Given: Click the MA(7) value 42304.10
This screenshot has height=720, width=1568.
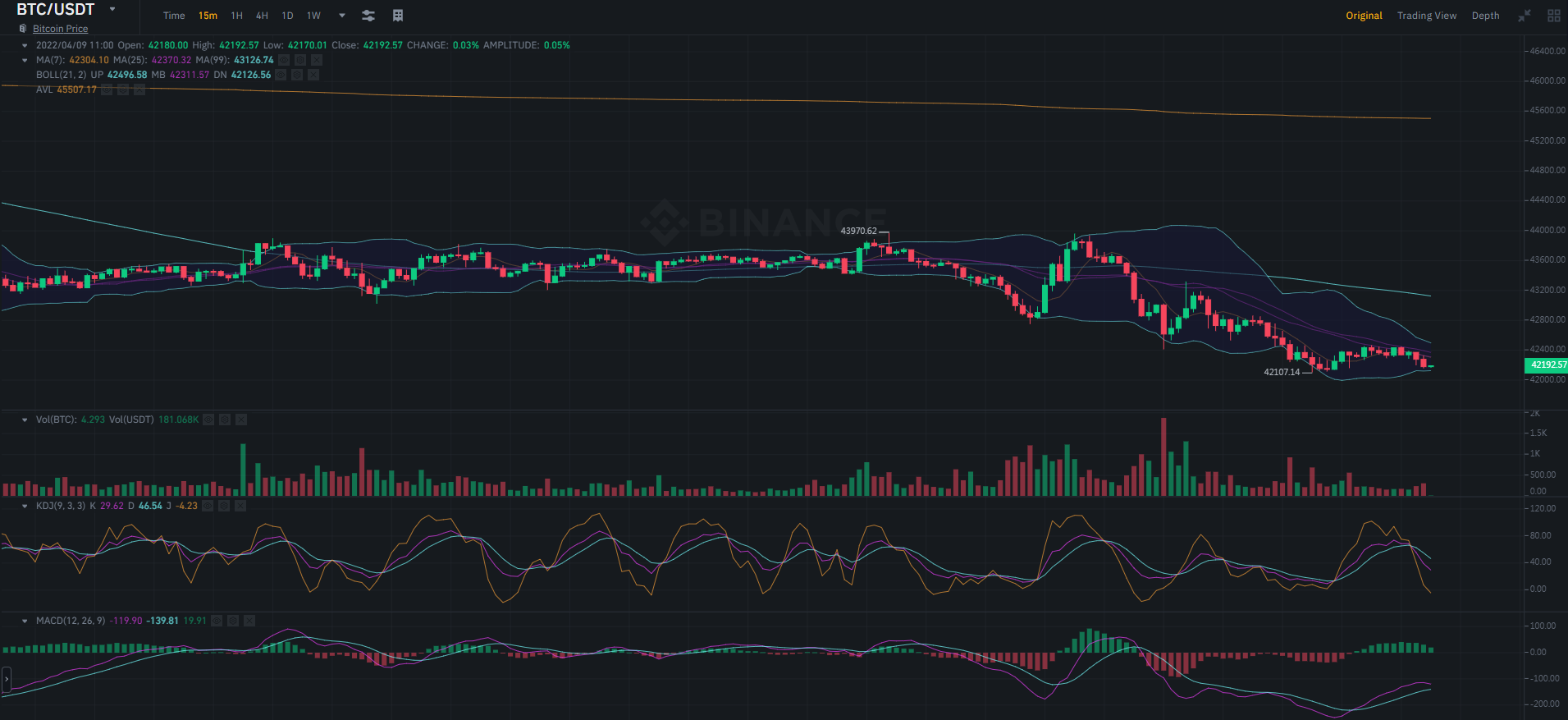Looking at the screenshot, I should (x=89, y=60).
